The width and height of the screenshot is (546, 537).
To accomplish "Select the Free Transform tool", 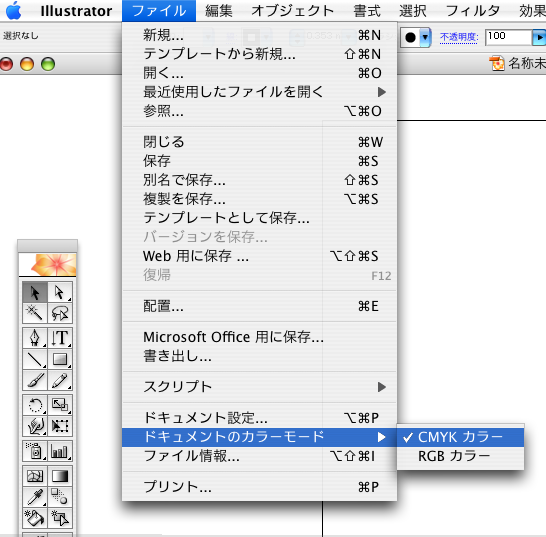I will [60, 426].
